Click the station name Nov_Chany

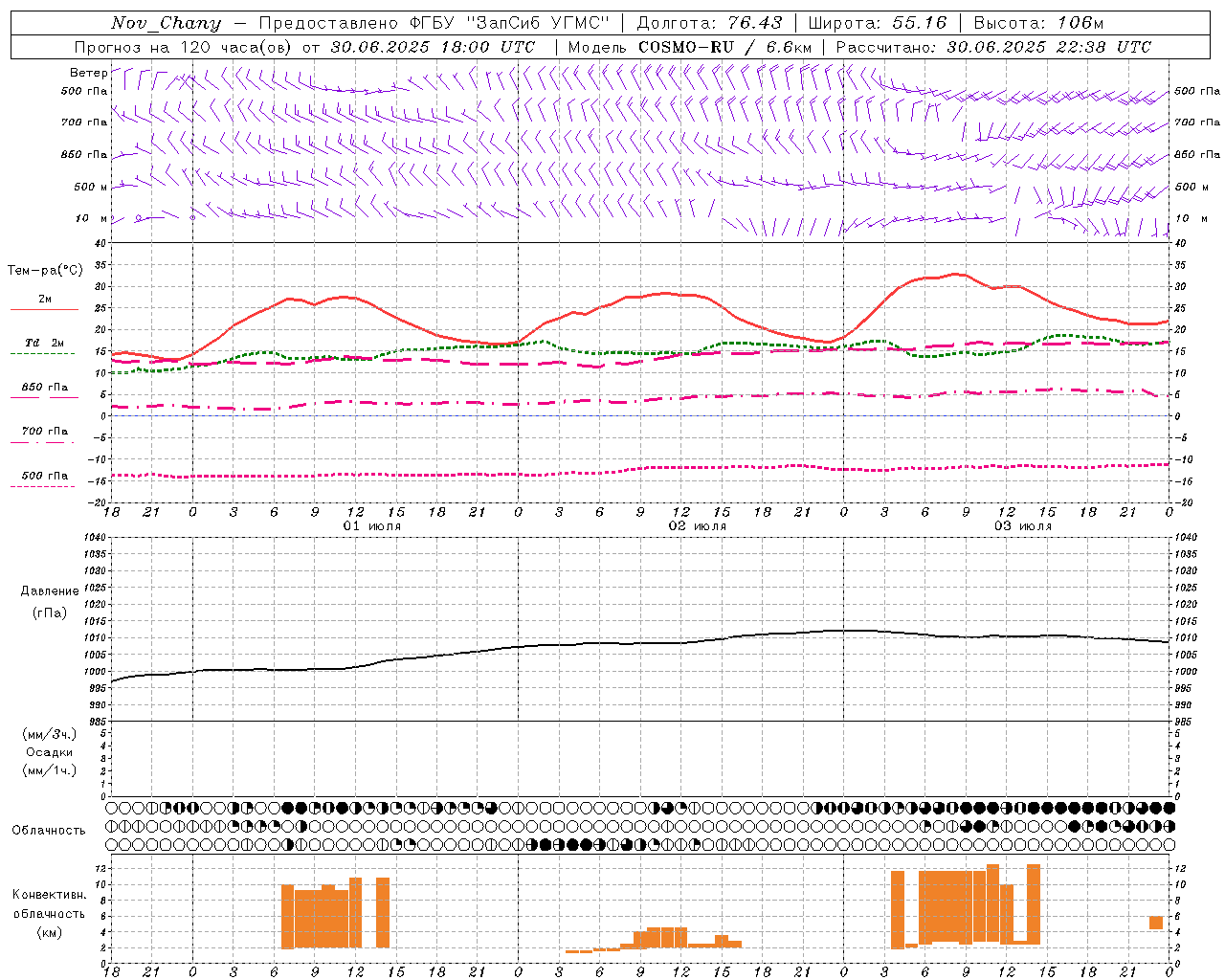click(166, 23)
